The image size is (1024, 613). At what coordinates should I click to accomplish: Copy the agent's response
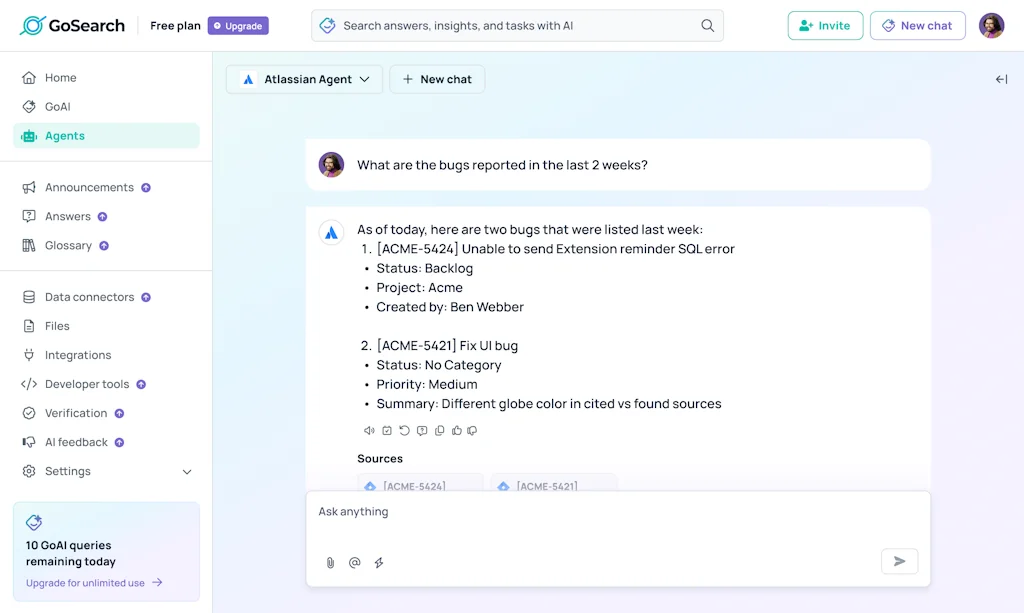click(439, 430)
